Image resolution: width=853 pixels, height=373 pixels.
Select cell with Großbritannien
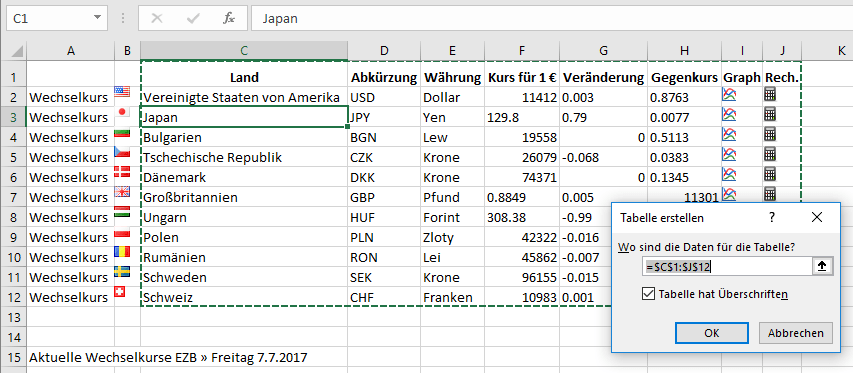click(x=244, y=197)
